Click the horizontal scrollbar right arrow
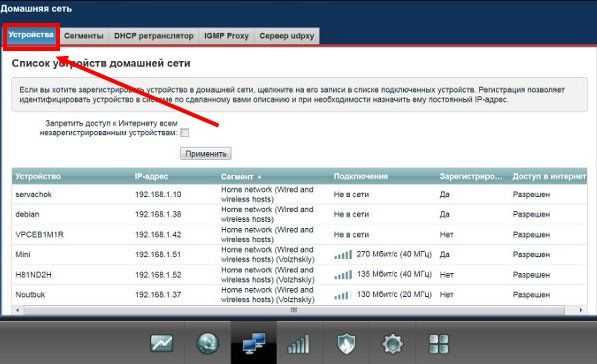This screenshot has width=597, height=364. point(581,310)
